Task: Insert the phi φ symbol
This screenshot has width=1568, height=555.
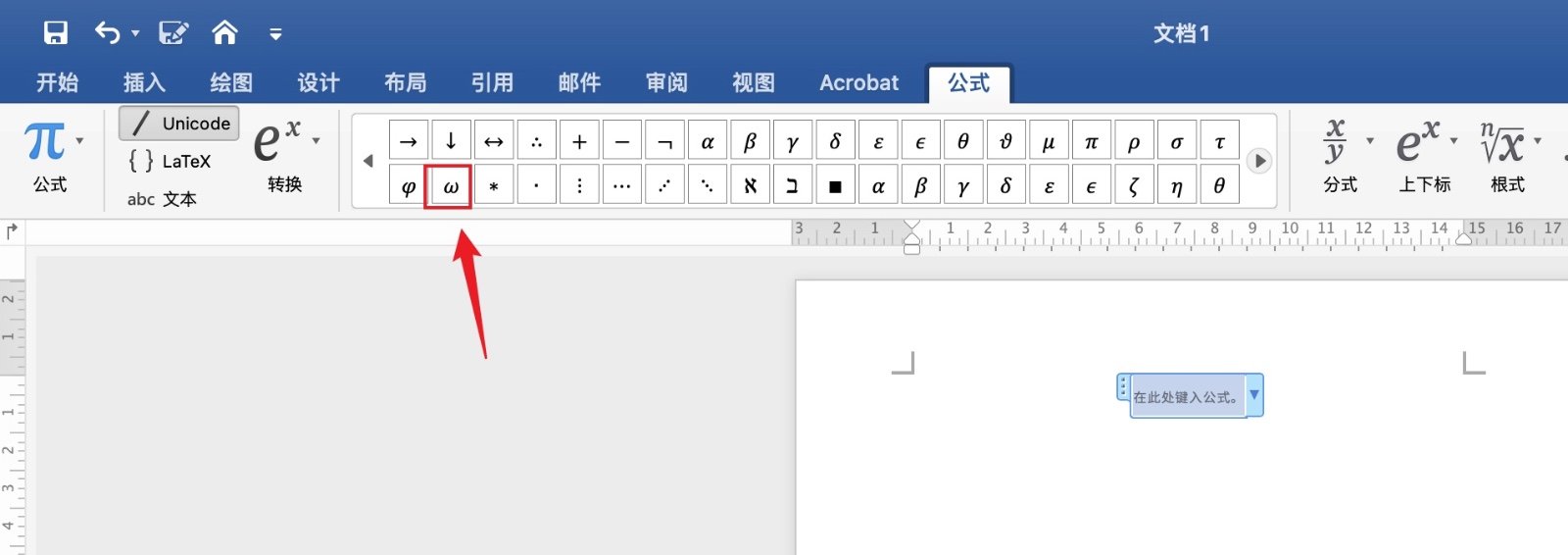Action: coord(409,185)
